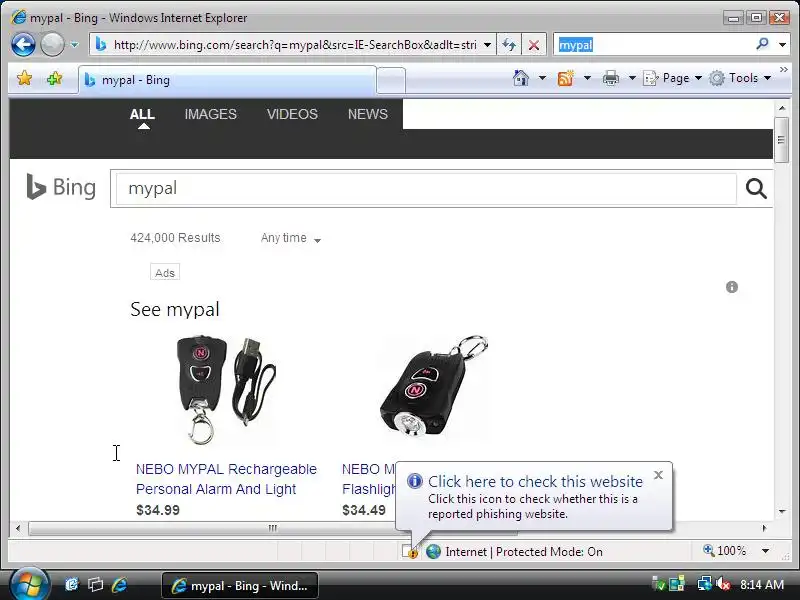The height and width of the screenshot is (600, 800).
Task: Open recent pages dropdown next to Forward
Action: [x=74, y=45]
